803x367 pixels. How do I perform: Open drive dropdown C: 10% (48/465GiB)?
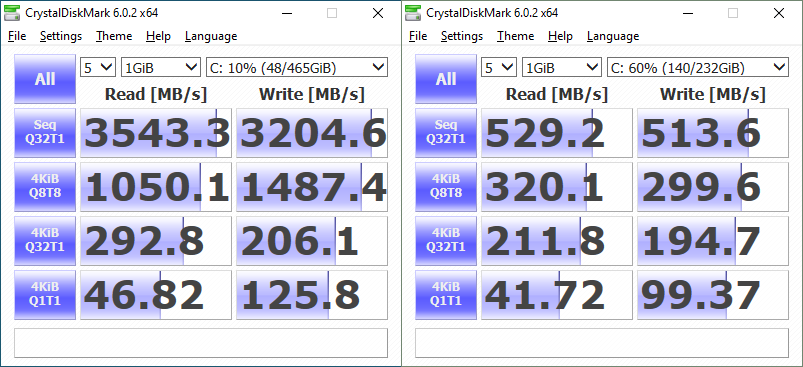point(297,67)
